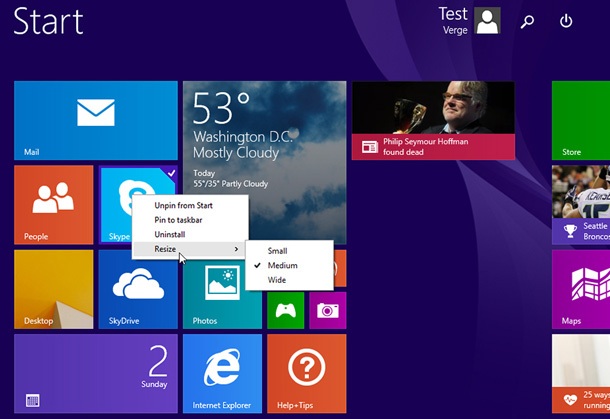Open the Health & Fitness tile
Screen dimensions: 610x419
(581, 373)
